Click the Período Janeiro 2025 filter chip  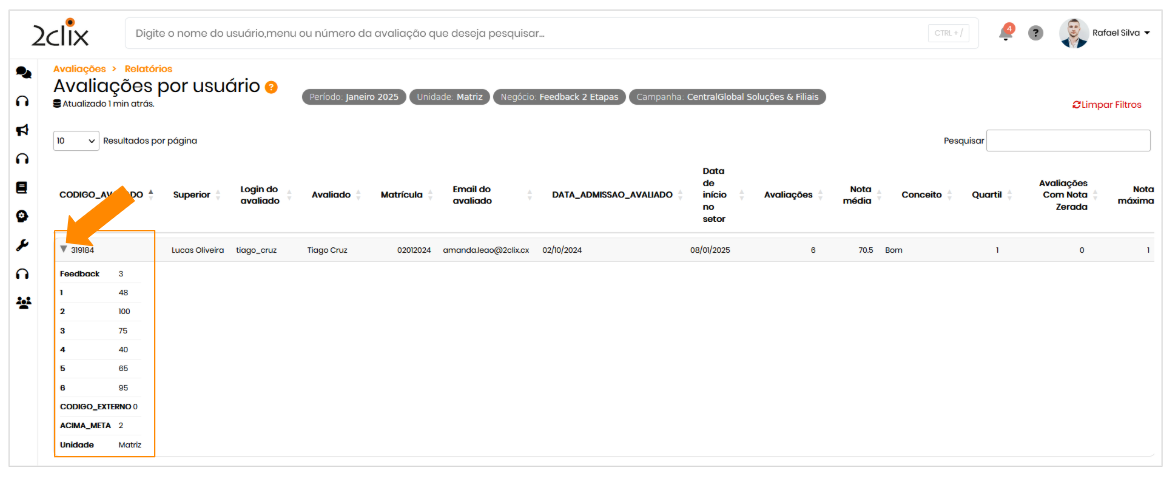pos(353,97)
